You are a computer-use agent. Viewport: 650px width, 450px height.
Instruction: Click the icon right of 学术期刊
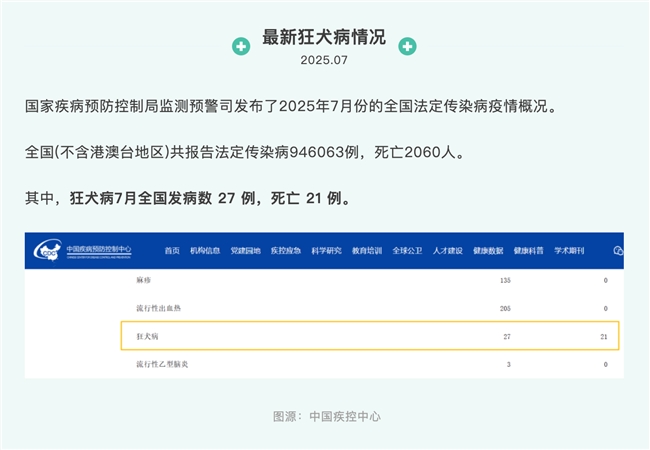615,251
